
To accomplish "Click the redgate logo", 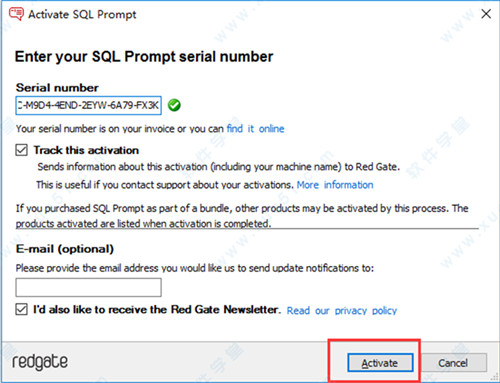I will [40, 362].
